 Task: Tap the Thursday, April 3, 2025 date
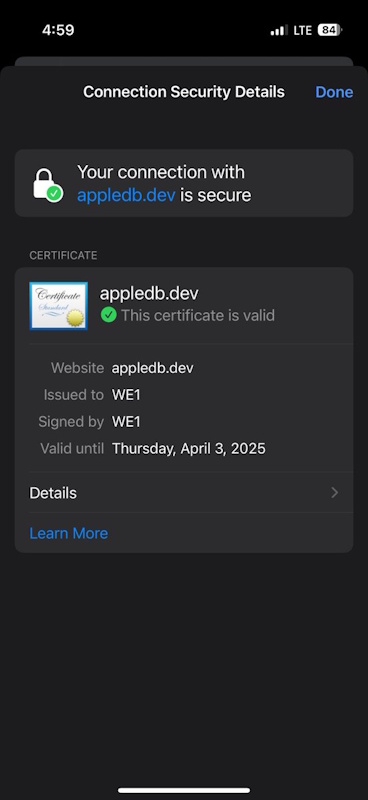[x=189, y=449]
